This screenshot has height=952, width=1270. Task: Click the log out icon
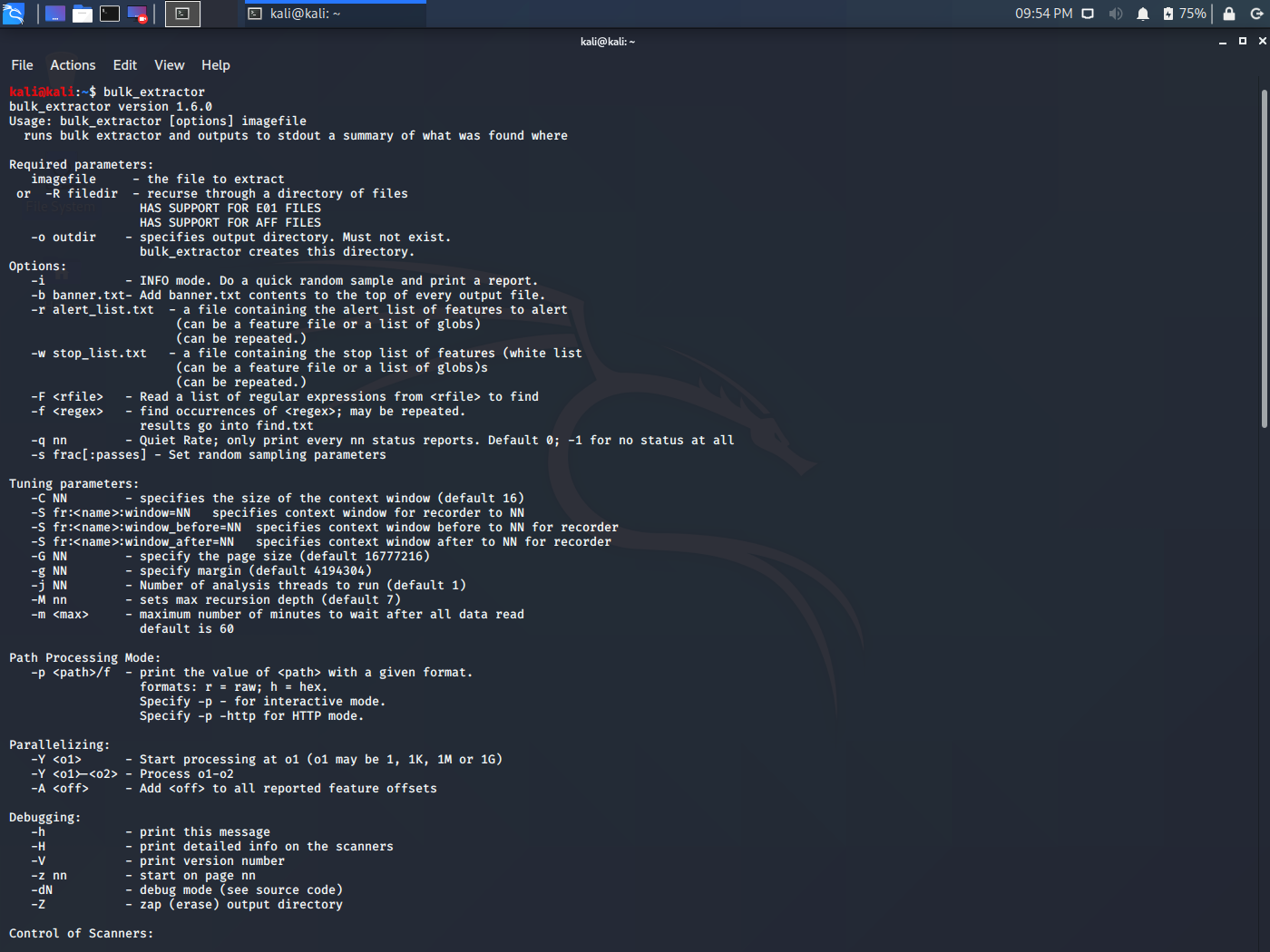coord(1256,14)
